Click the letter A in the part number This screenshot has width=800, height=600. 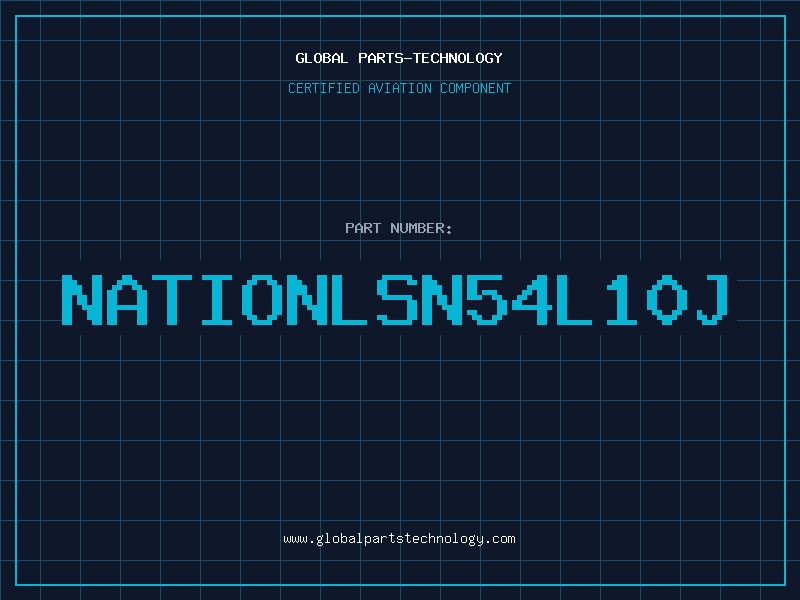(x=127, y=300)
